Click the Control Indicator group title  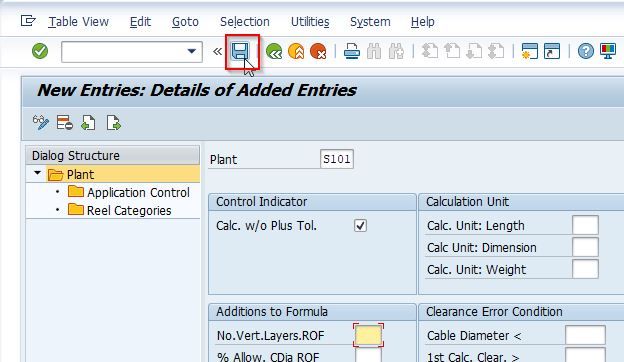click(x=261, y=202)
